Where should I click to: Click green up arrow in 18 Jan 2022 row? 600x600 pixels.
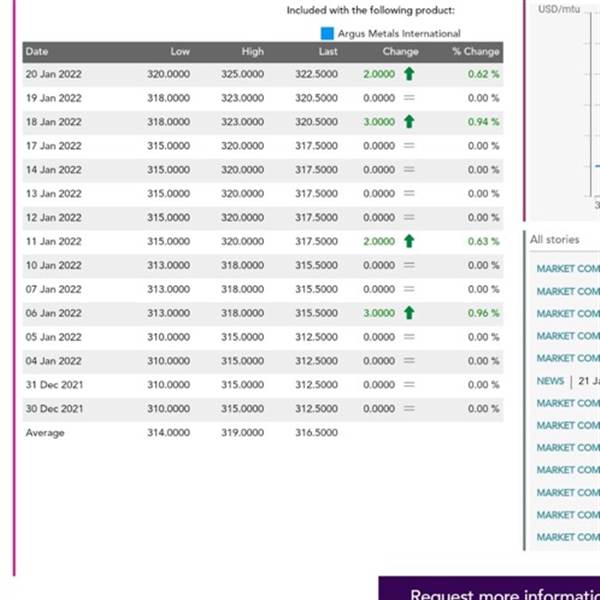pyautogui.click(x=409, y=122)
